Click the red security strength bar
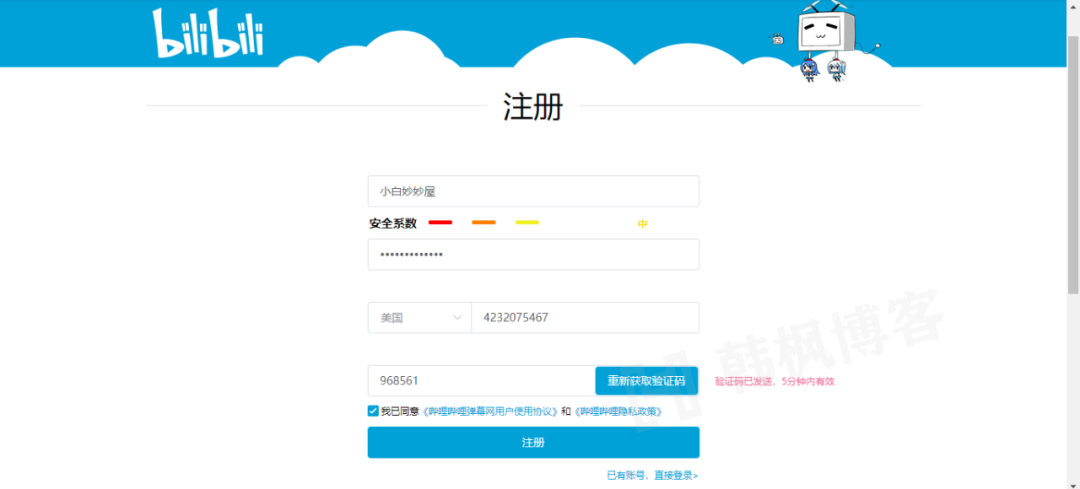 click(x=440, y=222)
